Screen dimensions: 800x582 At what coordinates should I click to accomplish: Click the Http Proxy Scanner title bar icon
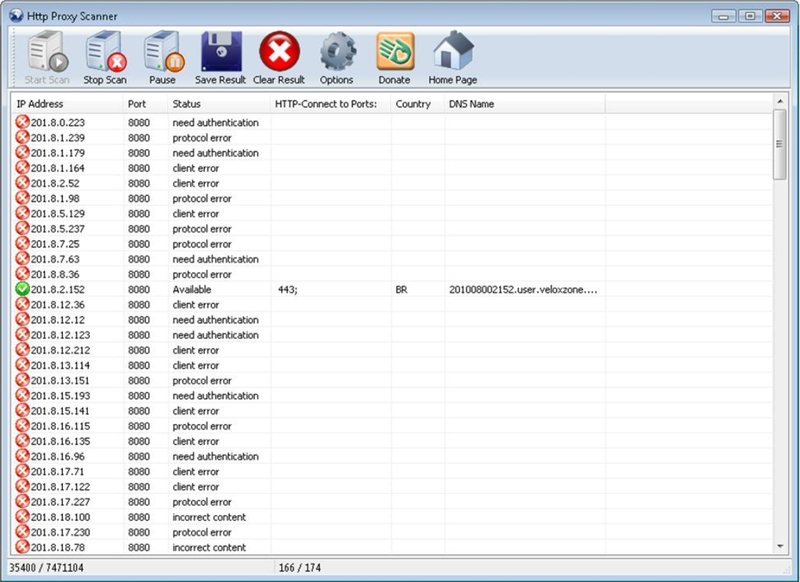point(16,16)
